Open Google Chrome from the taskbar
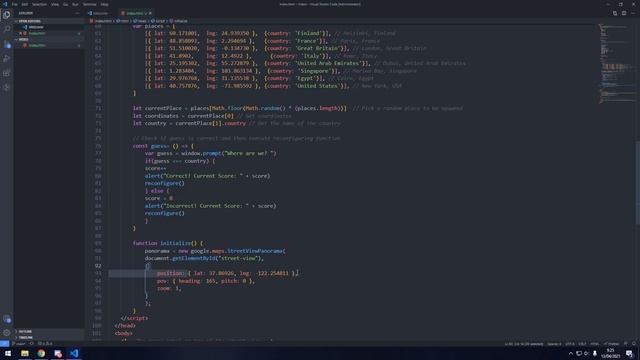Image resolution: width=640 pixels, height=360 pixels. (x=41, y=353)
